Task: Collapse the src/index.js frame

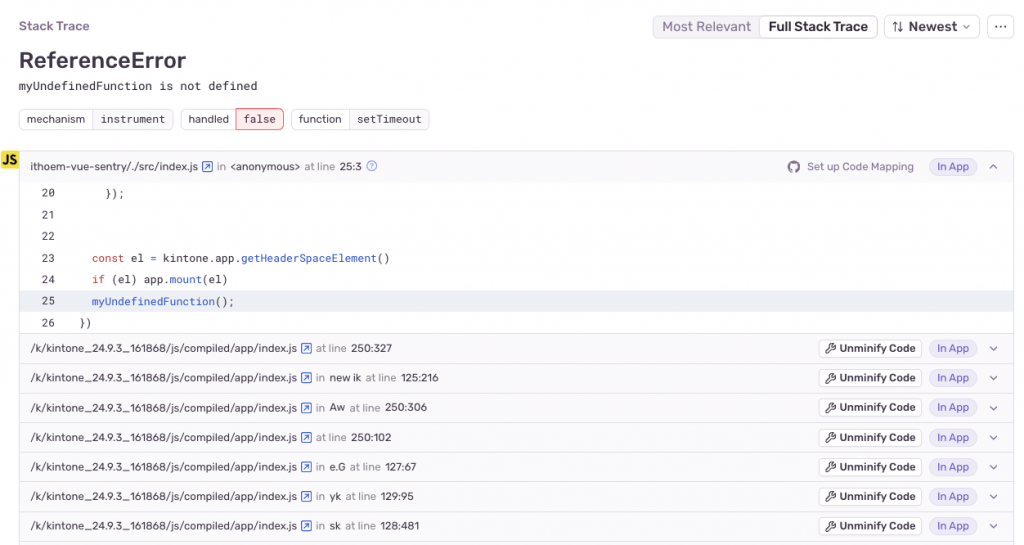Action: point(993,167)
